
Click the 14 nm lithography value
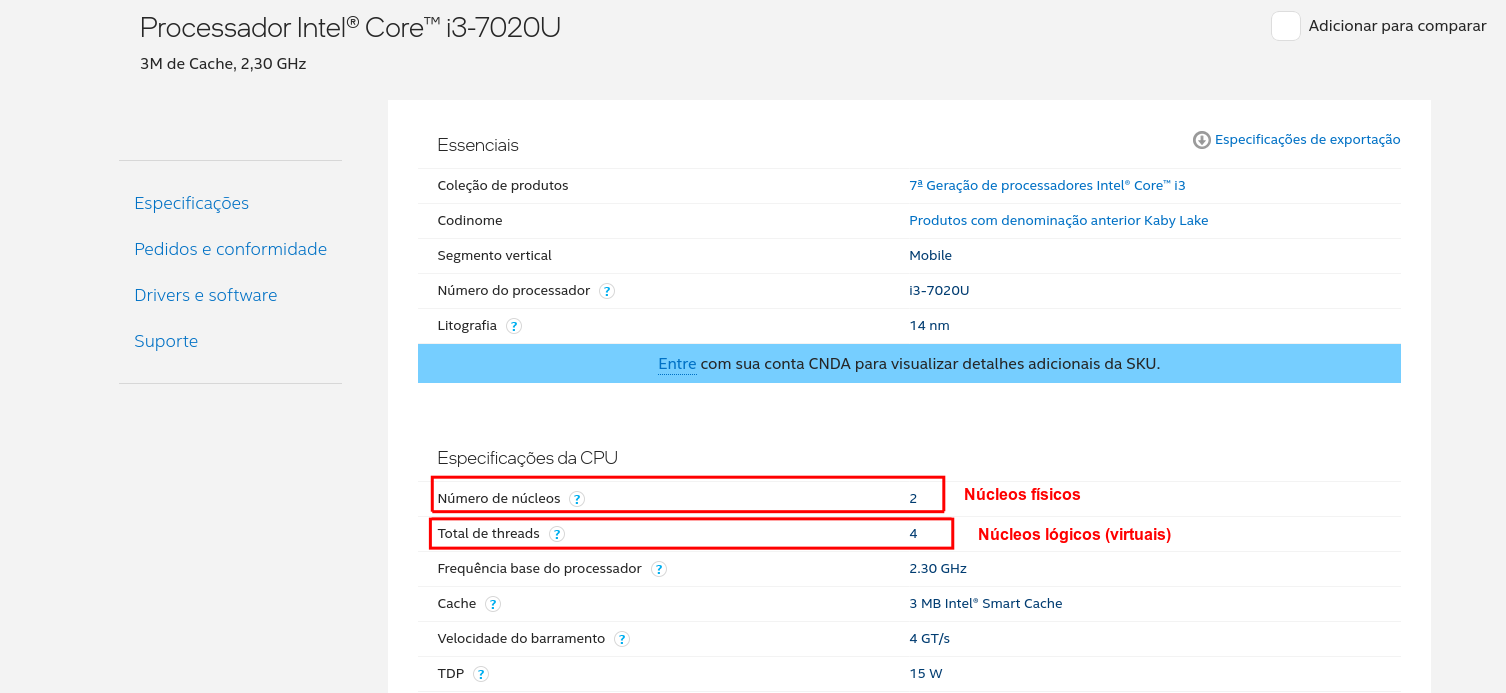930,326
